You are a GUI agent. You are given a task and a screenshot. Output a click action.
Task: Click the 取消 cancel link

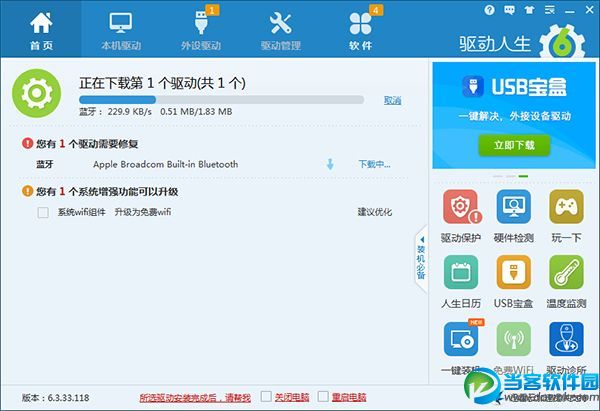[393, 100]
